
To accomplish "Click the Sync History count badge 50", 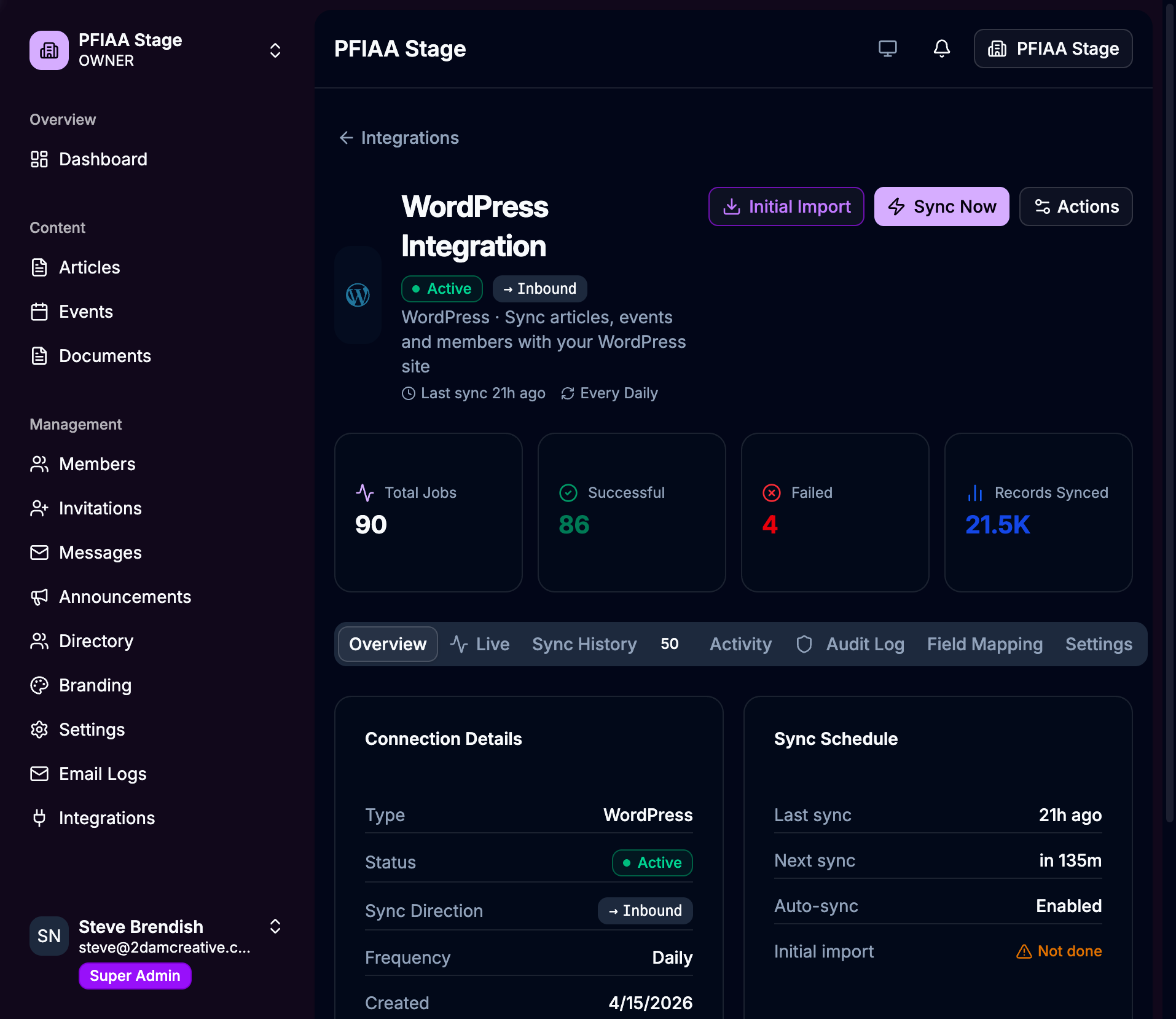I will pyautogui.click(x=670, y=644).
